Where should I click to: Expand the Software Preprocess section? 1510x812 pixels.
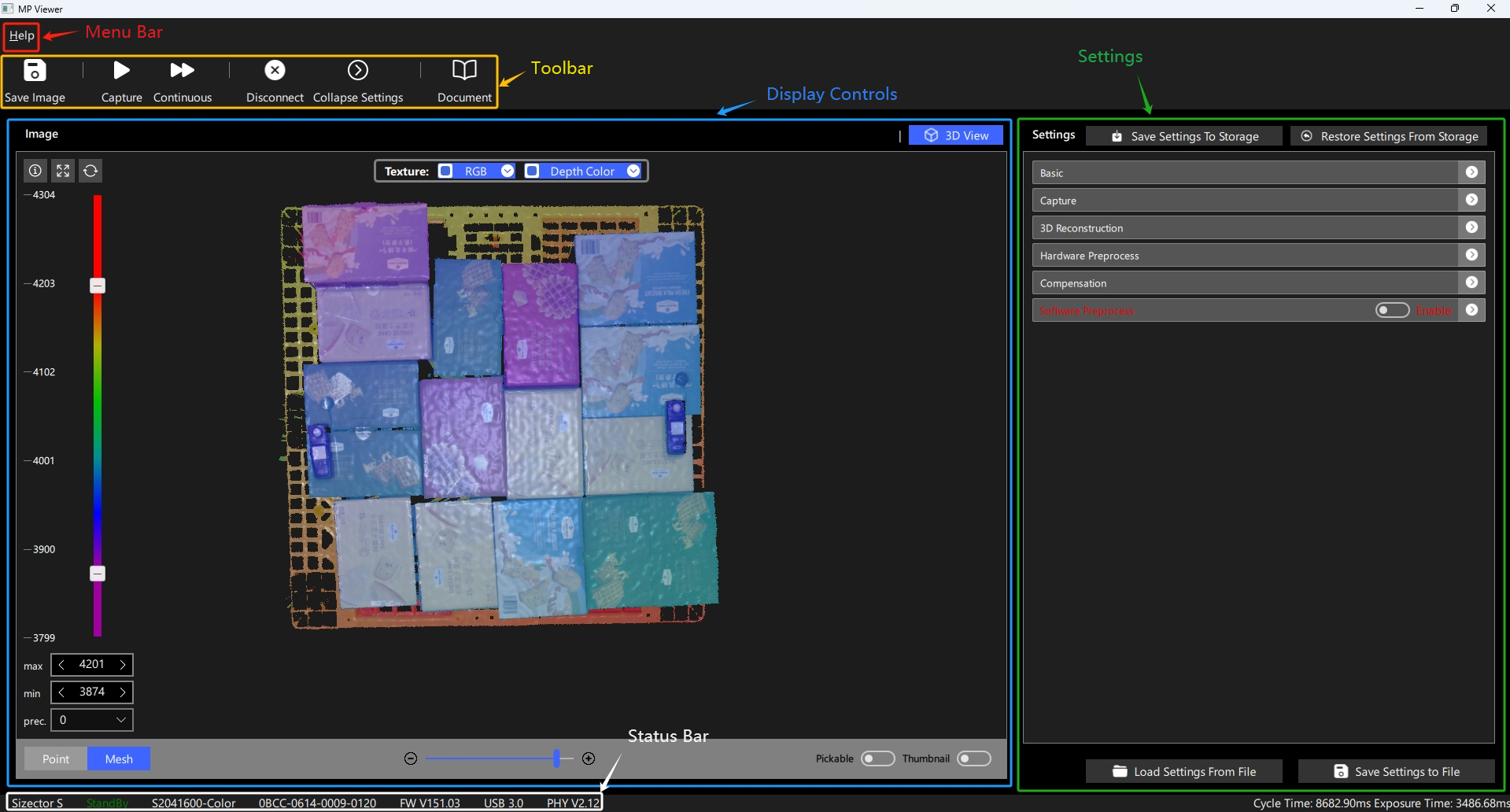click(x=1471, y=310)
